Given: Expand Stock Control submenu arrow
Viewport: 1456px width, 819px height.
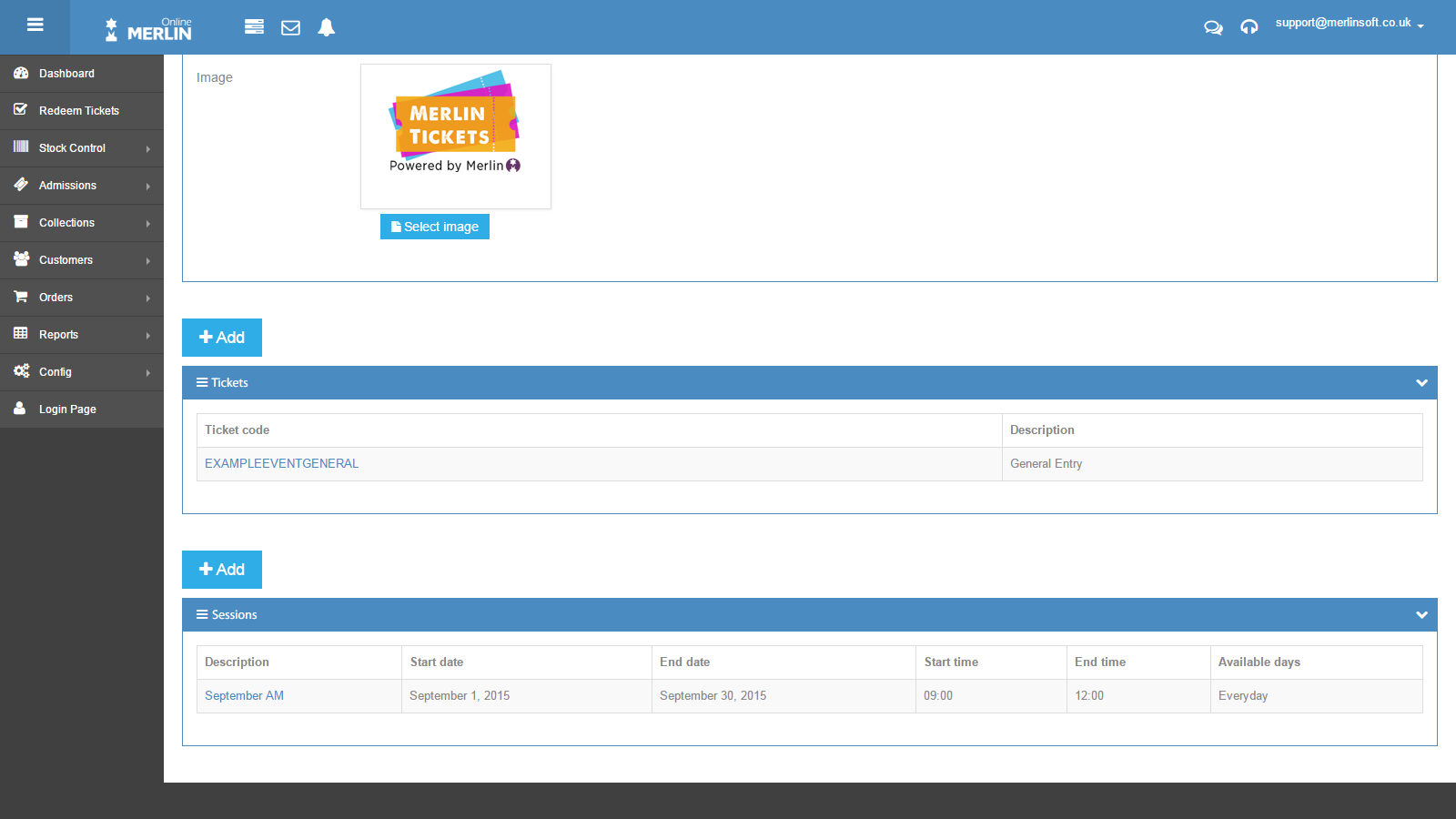Looking at the screenshot, I should click(148, 148).
